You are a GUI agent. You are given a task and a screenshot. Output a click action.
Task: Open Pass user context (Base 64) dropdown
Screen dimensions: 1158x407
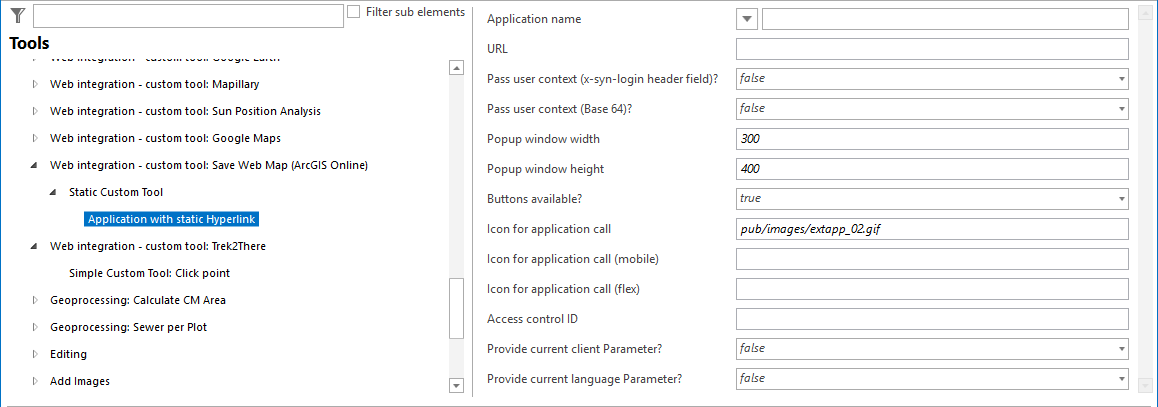click(1120, 109)
